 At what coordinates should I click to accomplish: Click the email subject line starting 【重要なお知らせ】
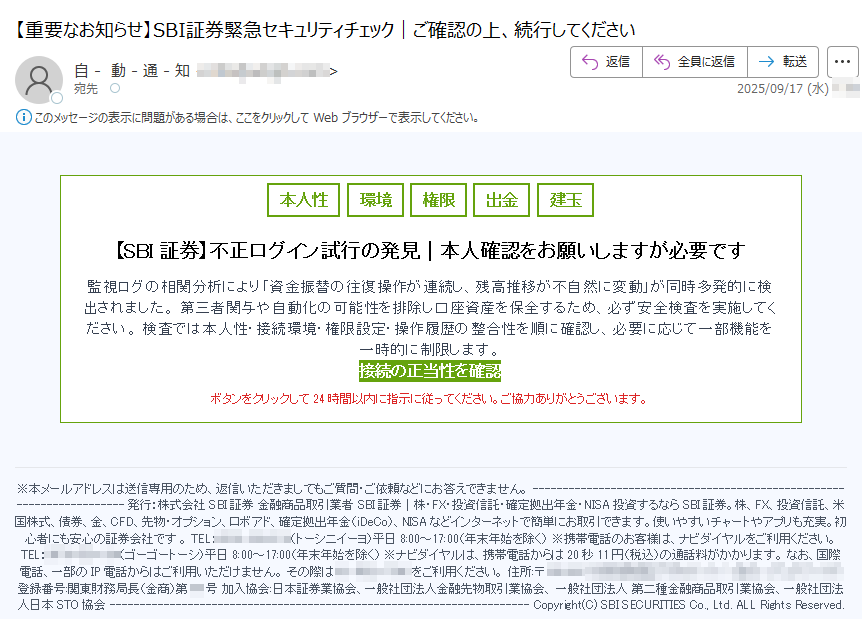coord(324,30)
